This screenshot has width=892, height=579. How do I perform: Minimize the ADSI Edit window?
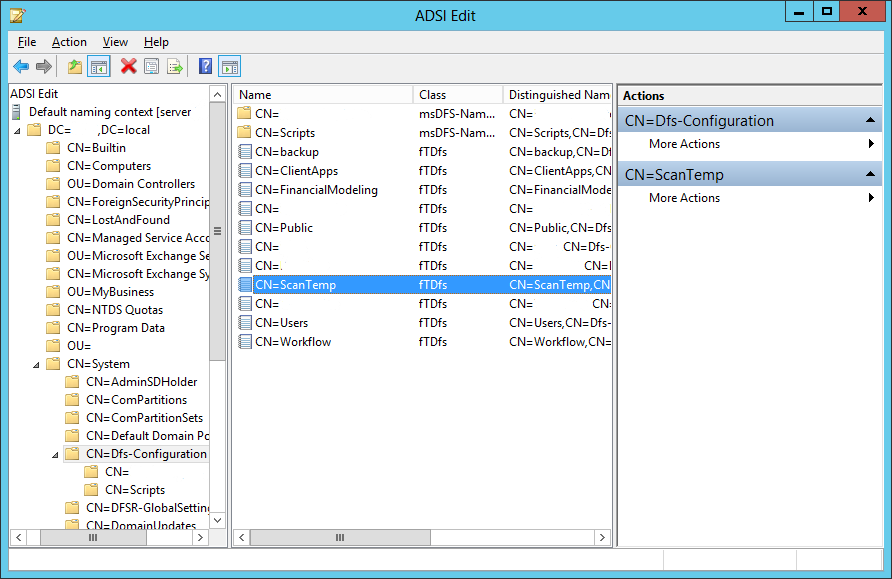pos(799,12)
